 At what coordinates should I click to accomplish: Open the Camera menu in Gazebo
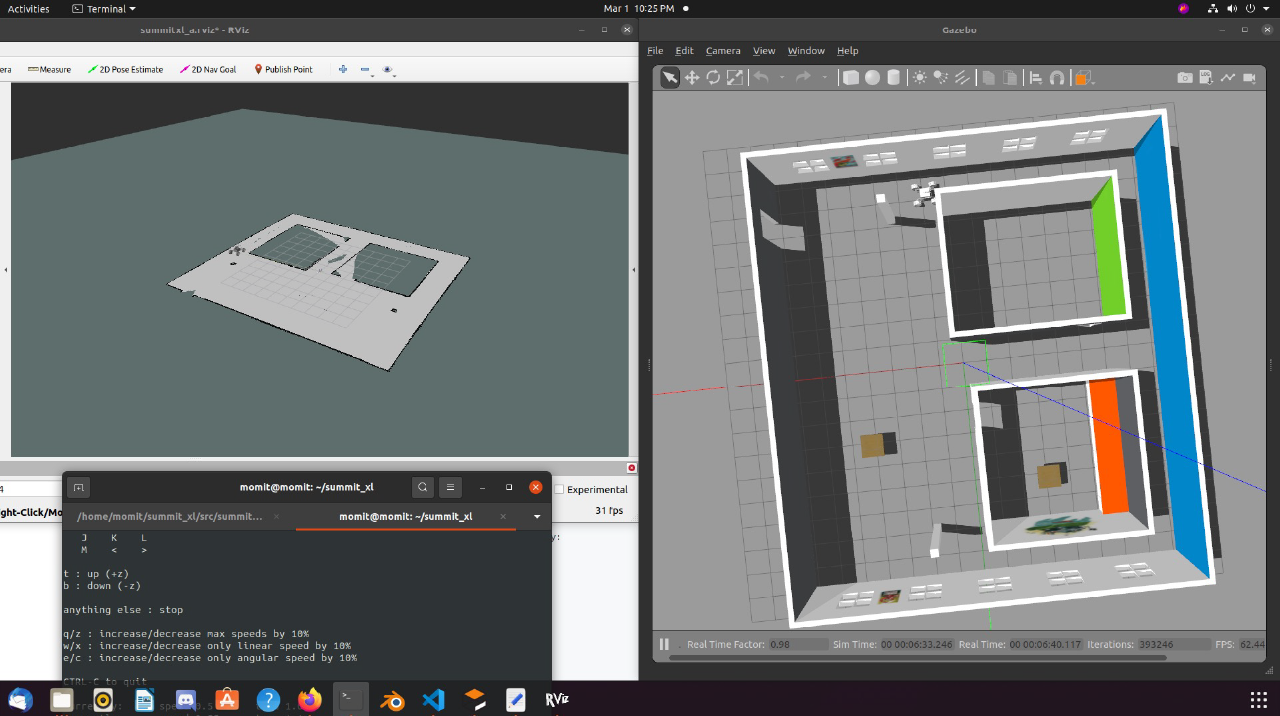[723, 51]
